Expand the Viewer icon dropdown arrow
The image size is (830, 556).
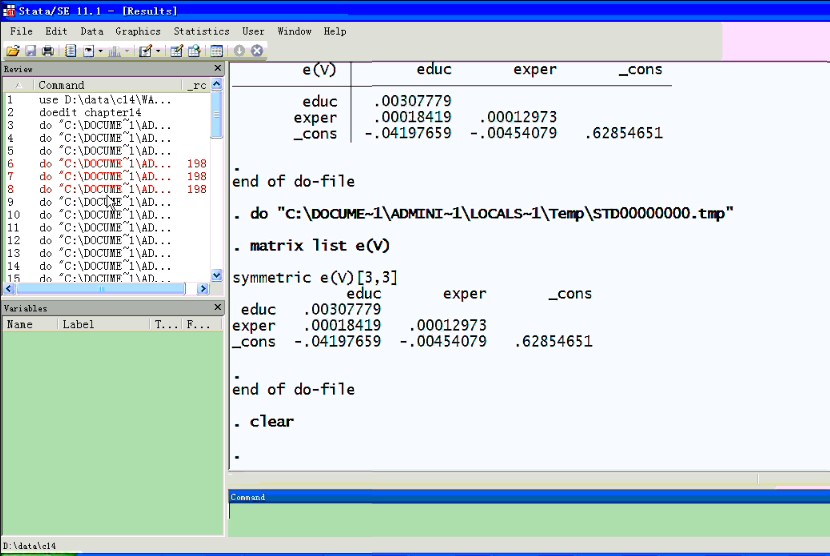pos(101,51)
